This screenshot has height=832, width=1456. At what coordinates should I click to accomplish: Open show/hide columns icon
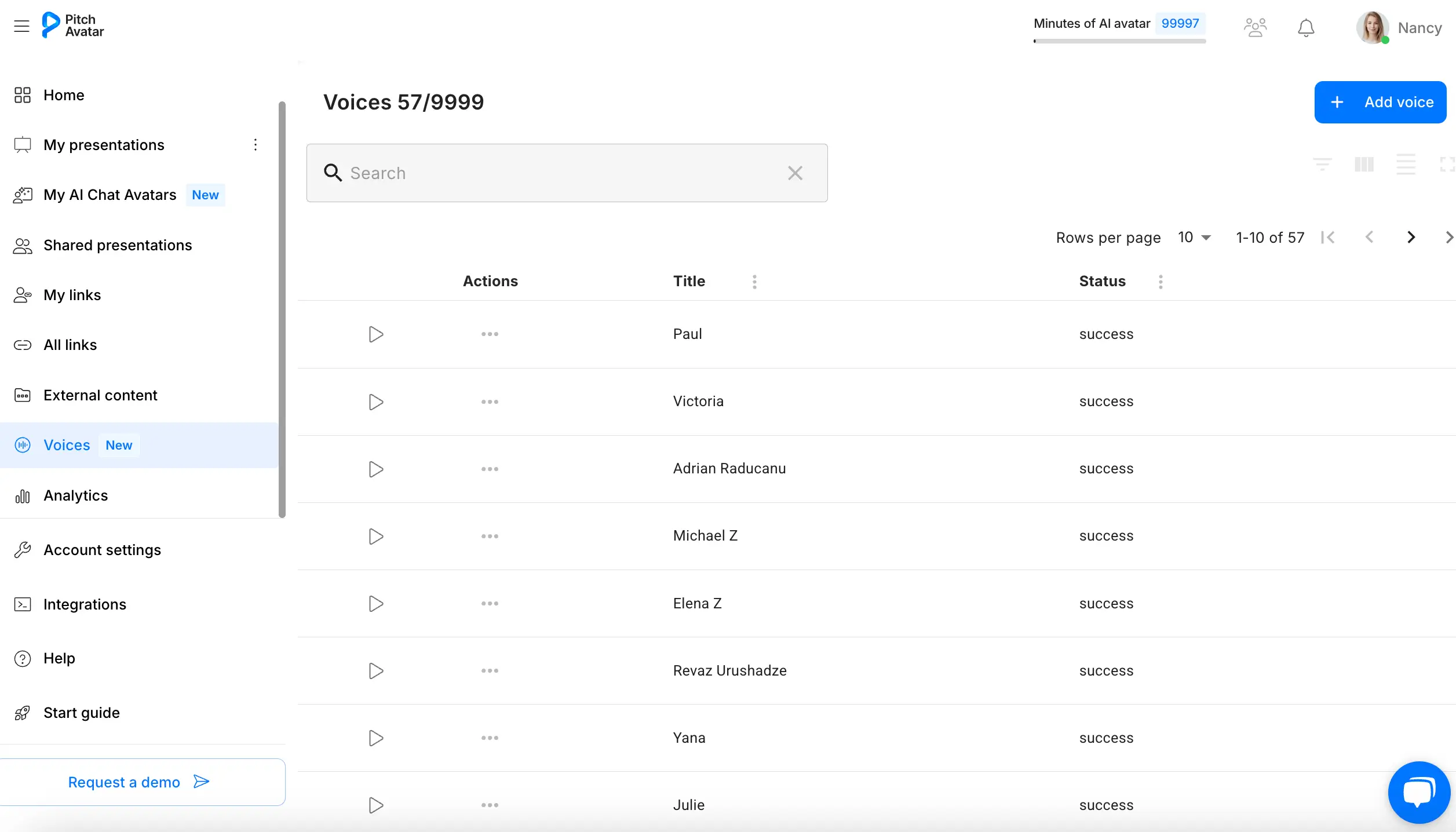click(1364, 165)
